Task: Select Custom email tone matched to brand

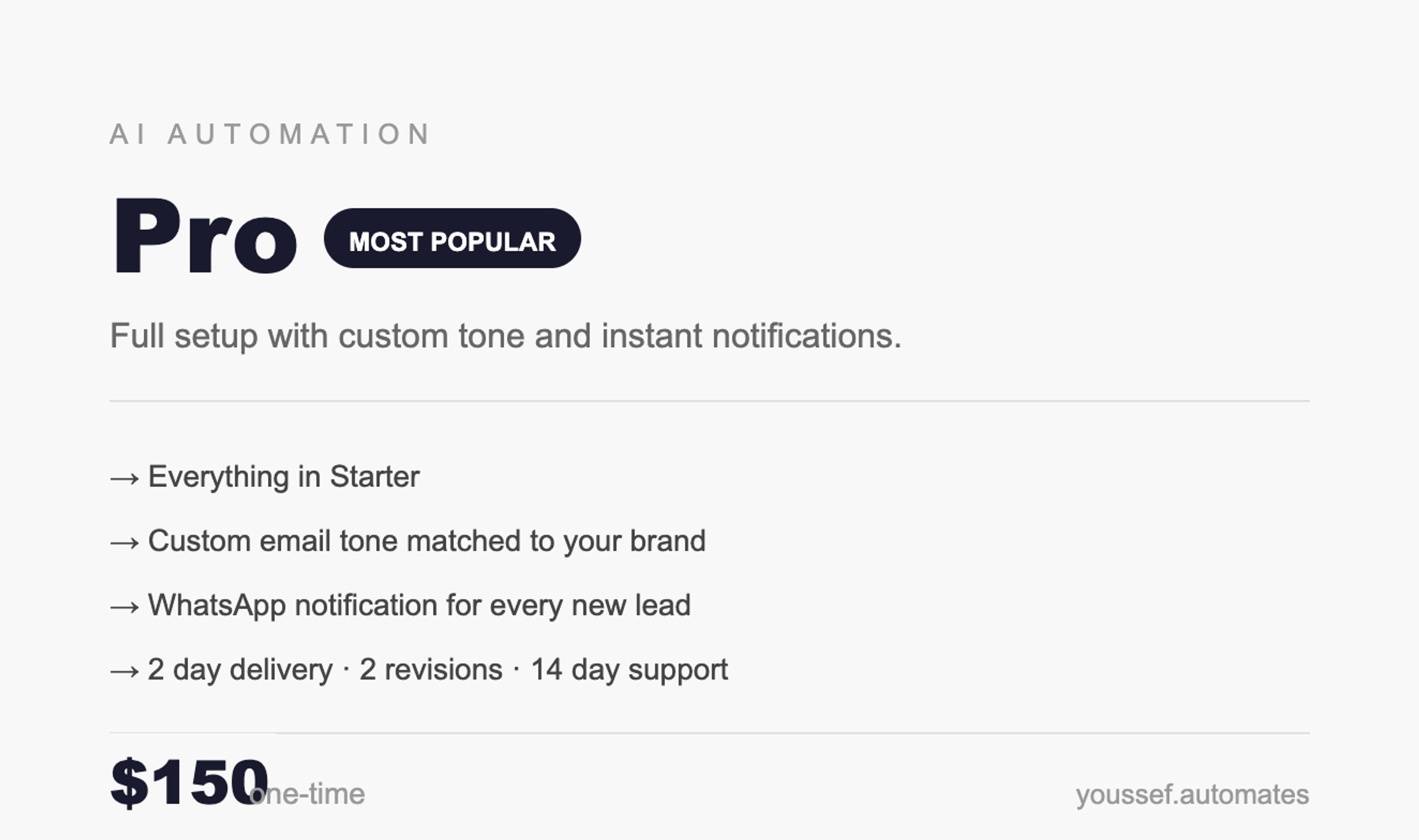Action: [x=427, y=541]
